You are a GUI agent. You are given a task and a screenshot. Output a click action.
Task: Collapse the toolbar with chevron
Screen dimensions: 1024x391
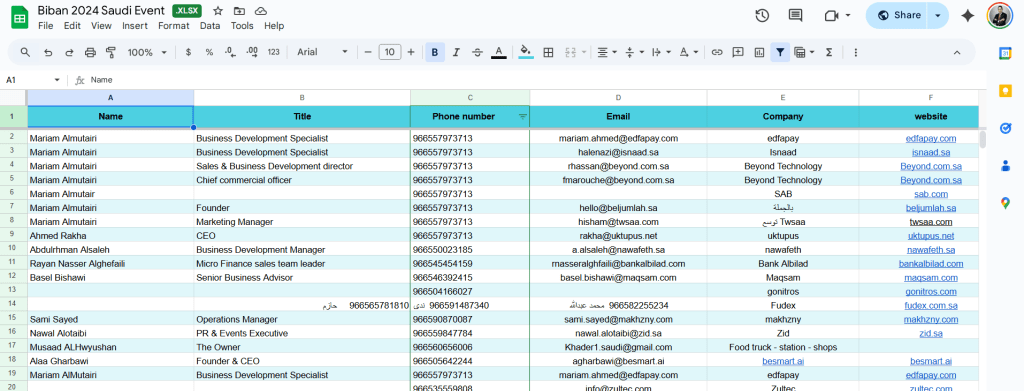tap(957, 52)
